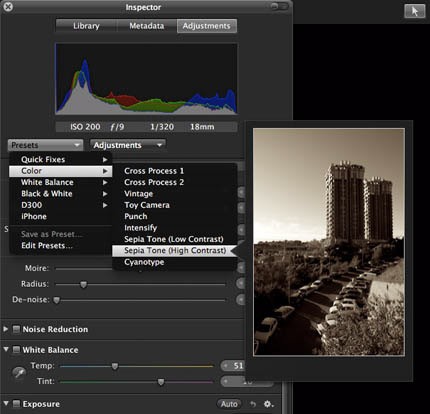Click the Noise Reduction section title
This screenshot has height=414, width=430.
[55, 329]
